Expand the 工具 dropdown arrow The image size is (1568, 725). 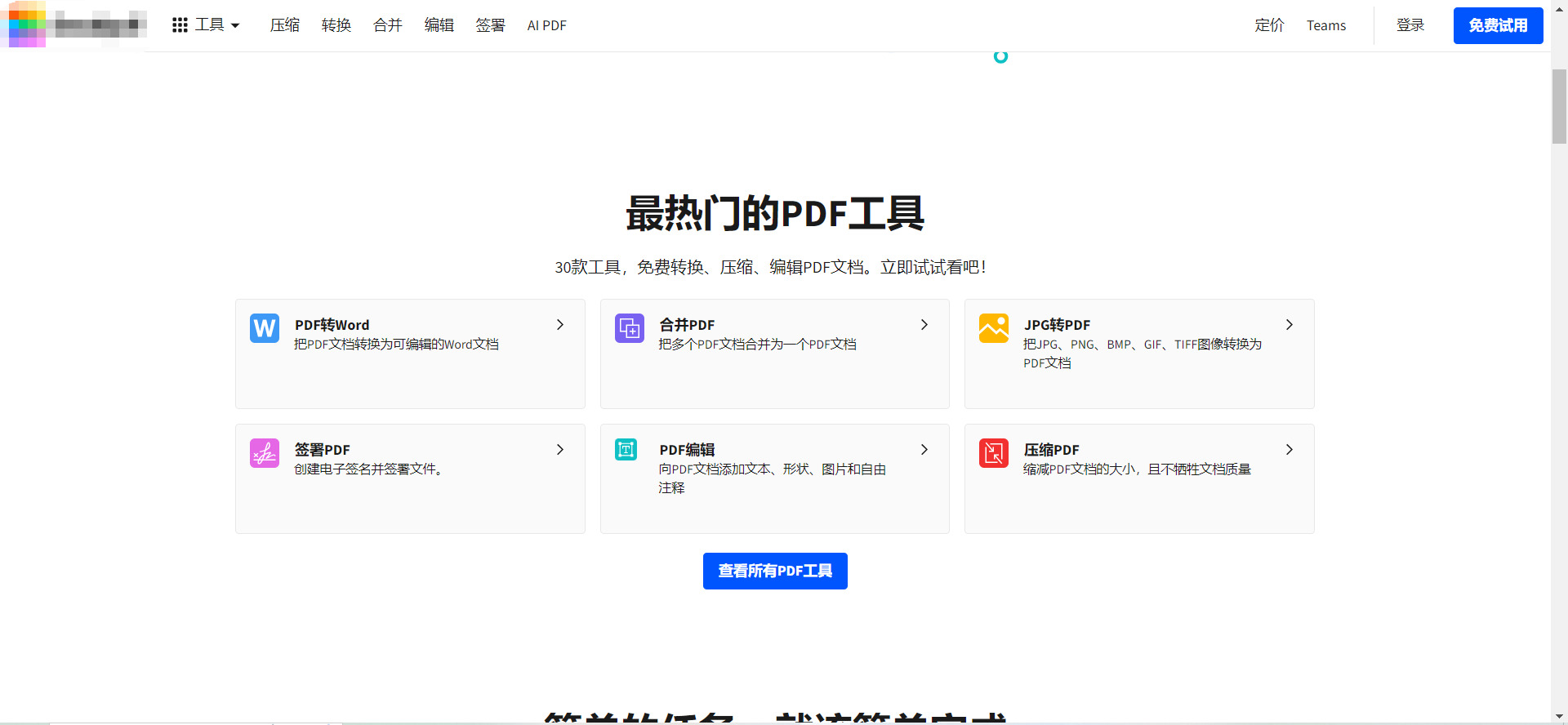[236, 26]
